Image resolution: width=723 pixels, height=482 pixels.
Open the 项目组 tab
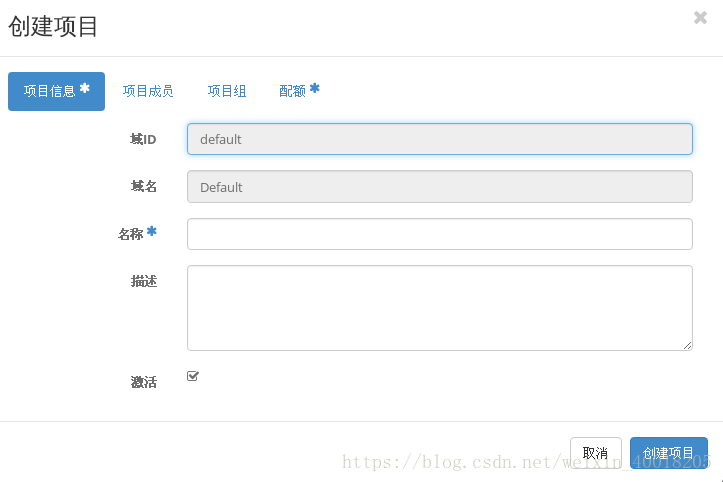coord(227,91)
